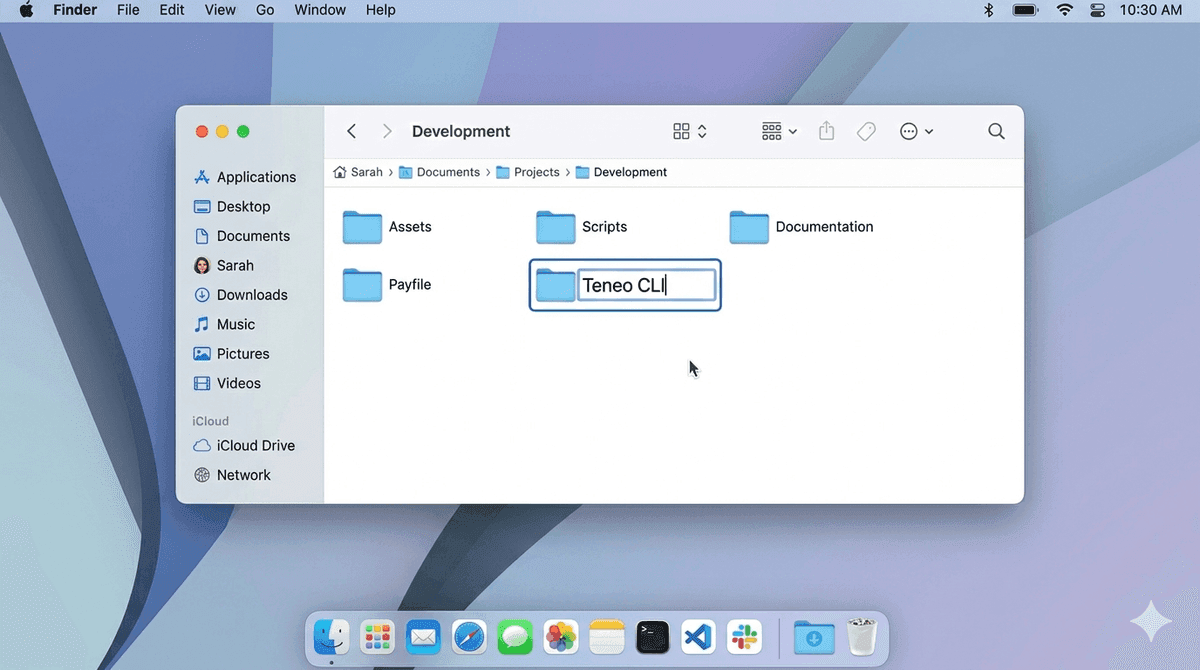Open the Music folder from the sidebar
This screenshot has height=670, width=1200.
236,324
